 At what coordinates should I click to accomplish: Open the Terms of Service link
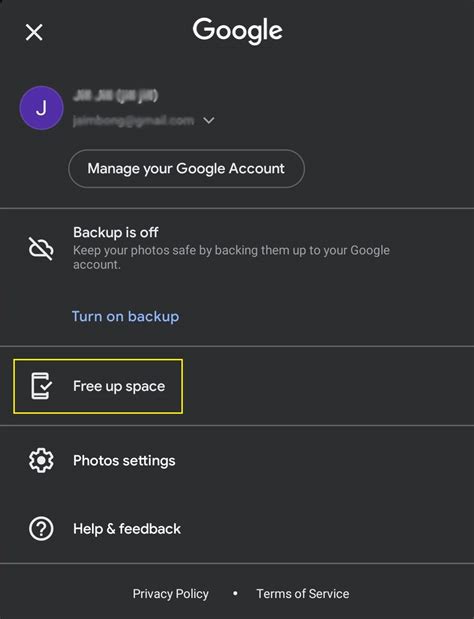point(303,594)
